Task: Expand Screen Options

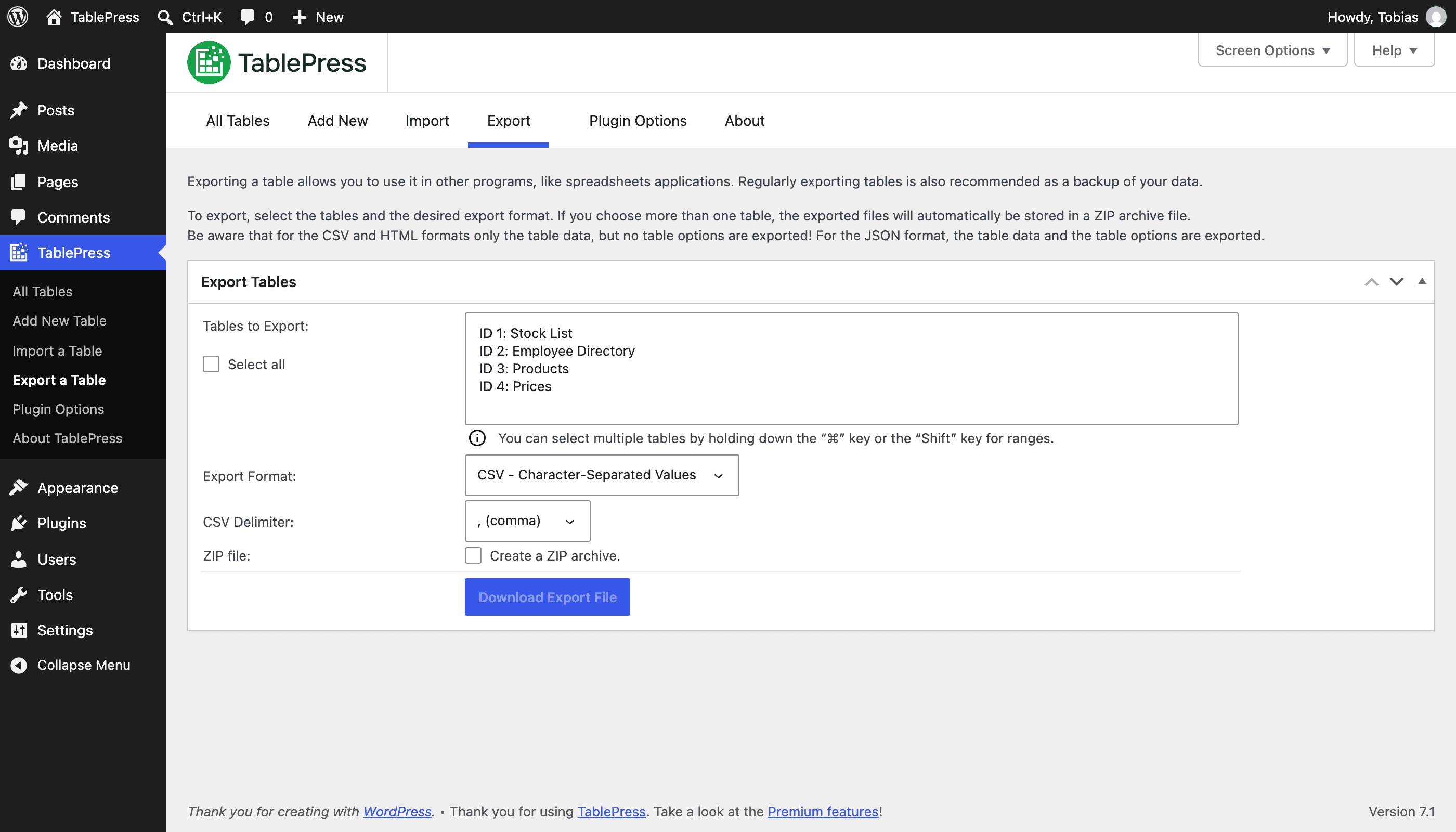Action: 1272,50
